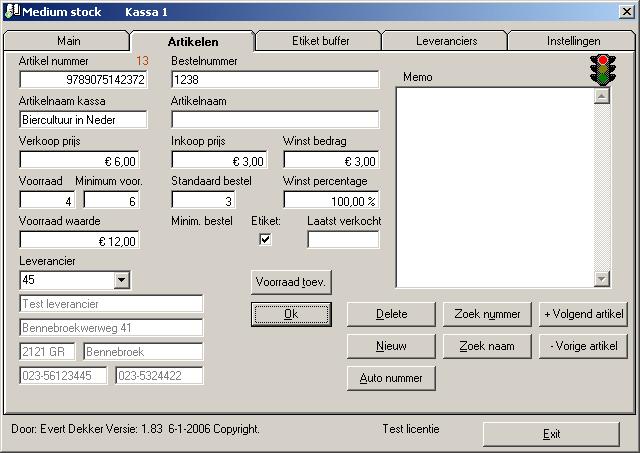
Task: Click the 023-56123445 phone field
Action: click(x=63, y=375)
